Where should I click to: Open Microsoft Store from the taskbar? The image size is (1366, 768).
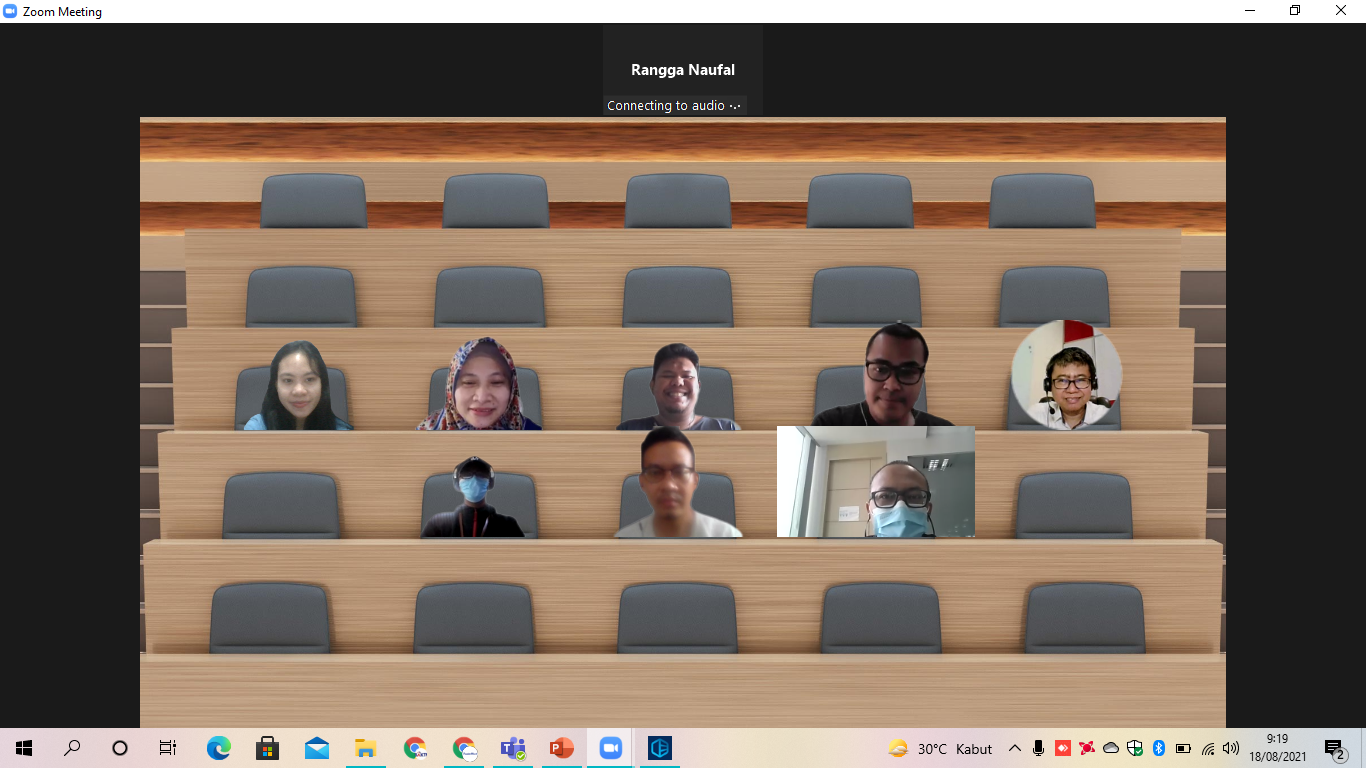[x=267, y=748]
